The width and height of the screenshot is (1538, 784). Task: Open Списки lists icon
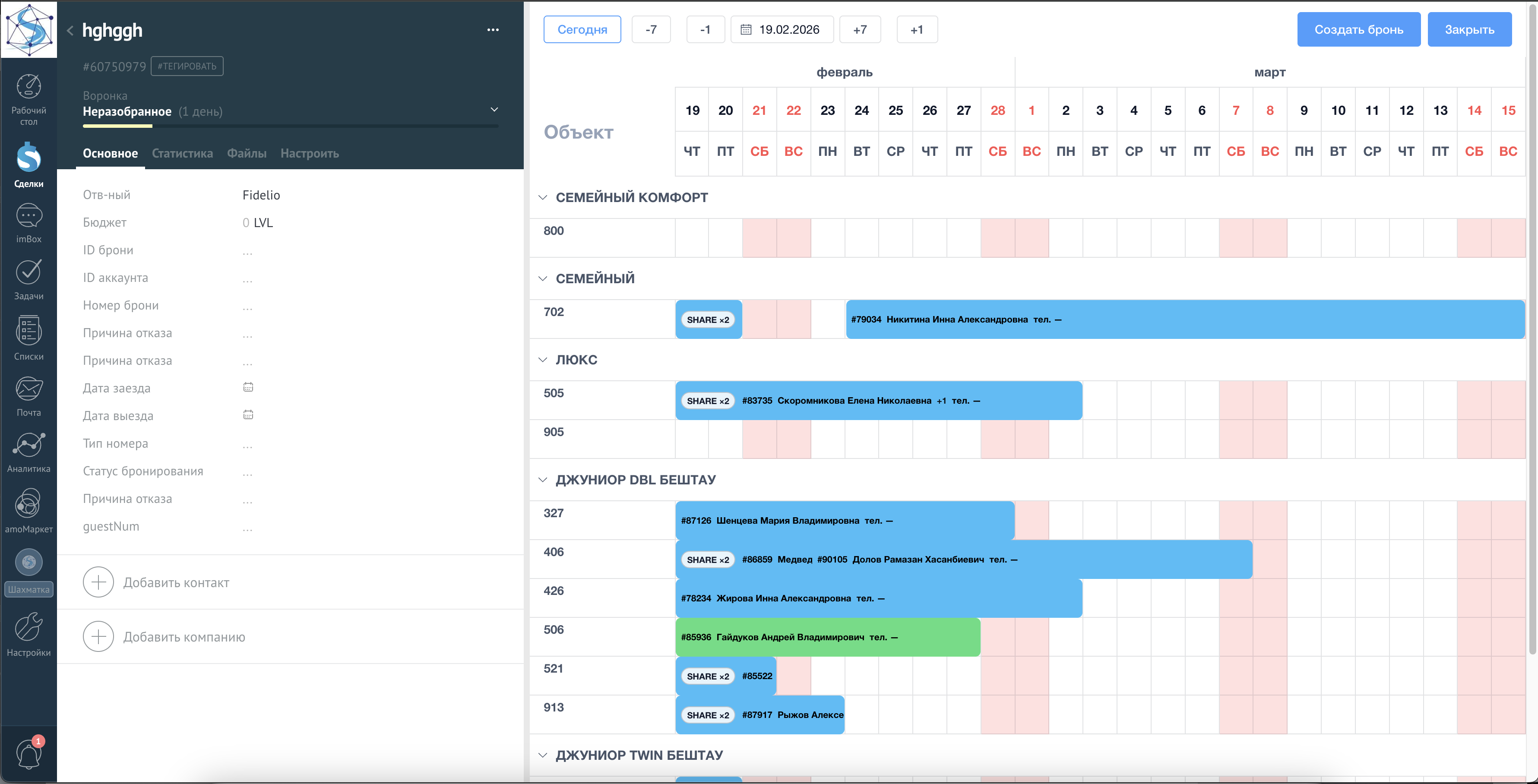tap(28, 331)
